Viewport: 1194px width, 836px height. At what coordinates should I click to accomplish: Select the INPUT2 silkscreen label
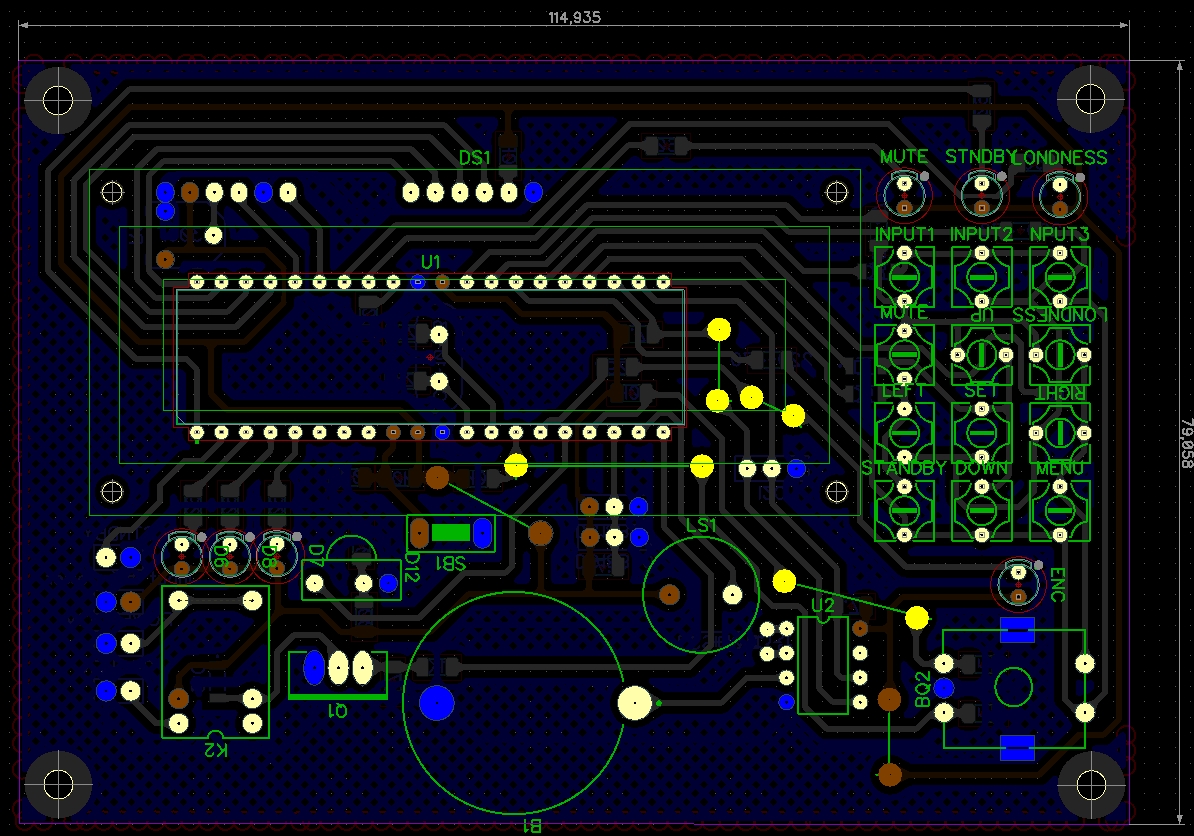pos(982,235)
